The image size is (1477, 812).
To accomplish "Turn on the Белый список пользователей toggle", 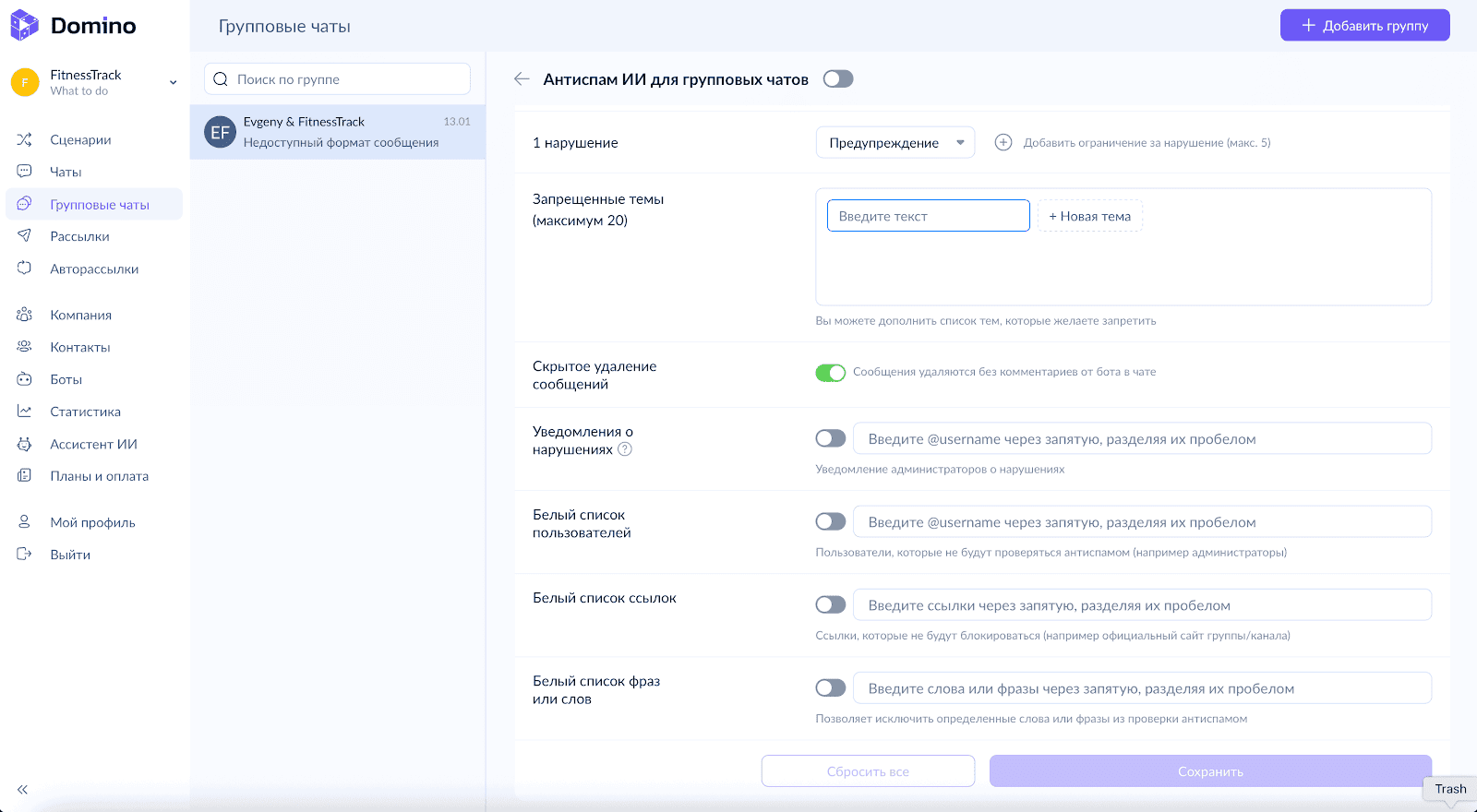I will [x=830, y=522].
